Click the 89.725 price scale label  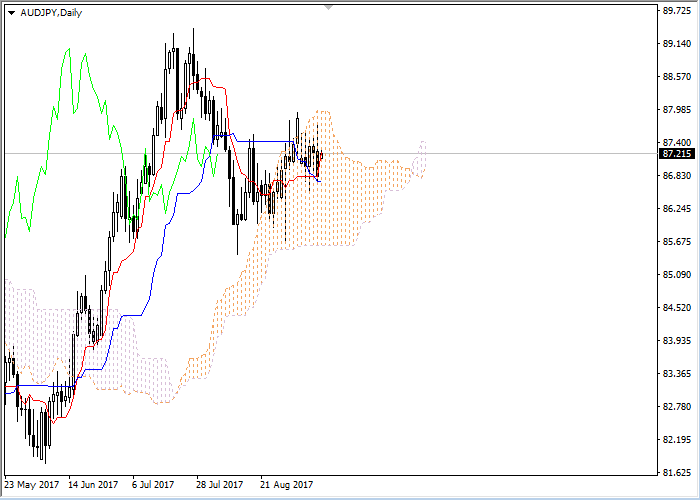pos(677,11)
